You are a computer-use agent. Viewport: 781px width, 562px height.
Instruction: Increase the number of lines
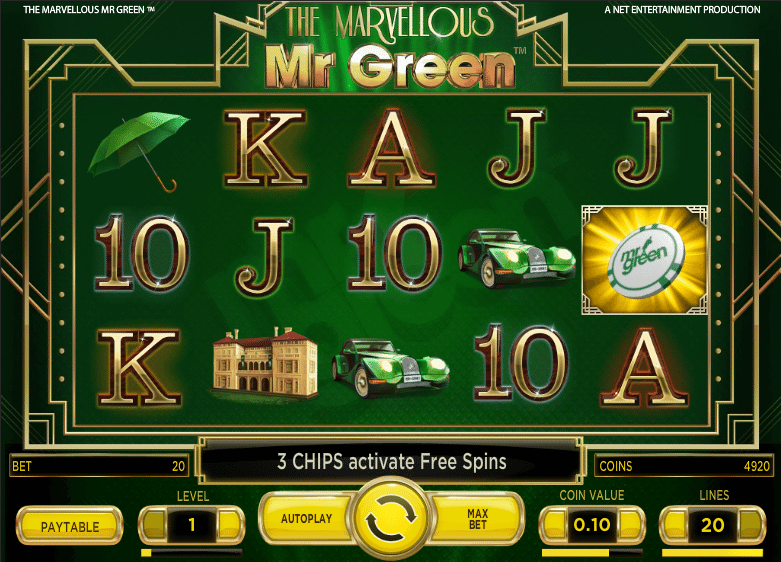tap(751, 525)
